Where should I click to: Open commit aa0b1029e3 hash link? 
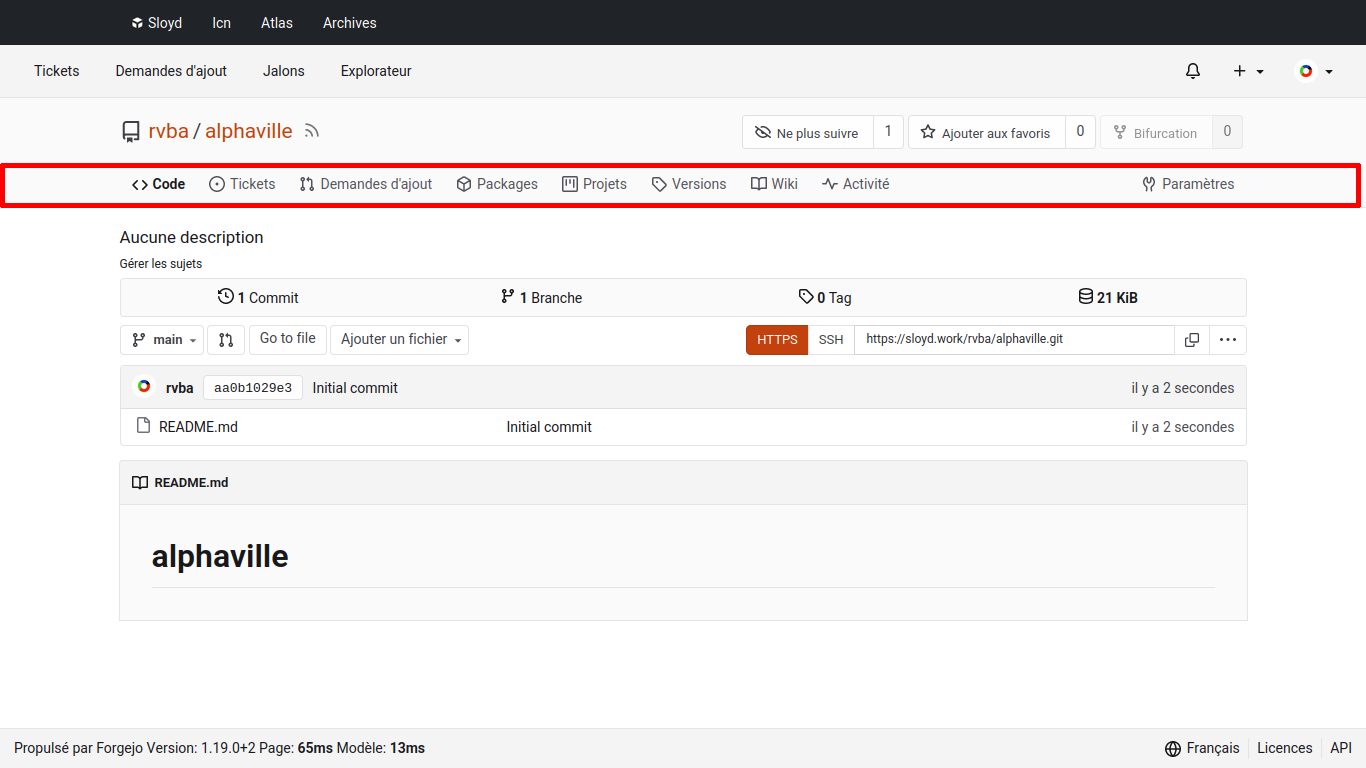[253, 388]
